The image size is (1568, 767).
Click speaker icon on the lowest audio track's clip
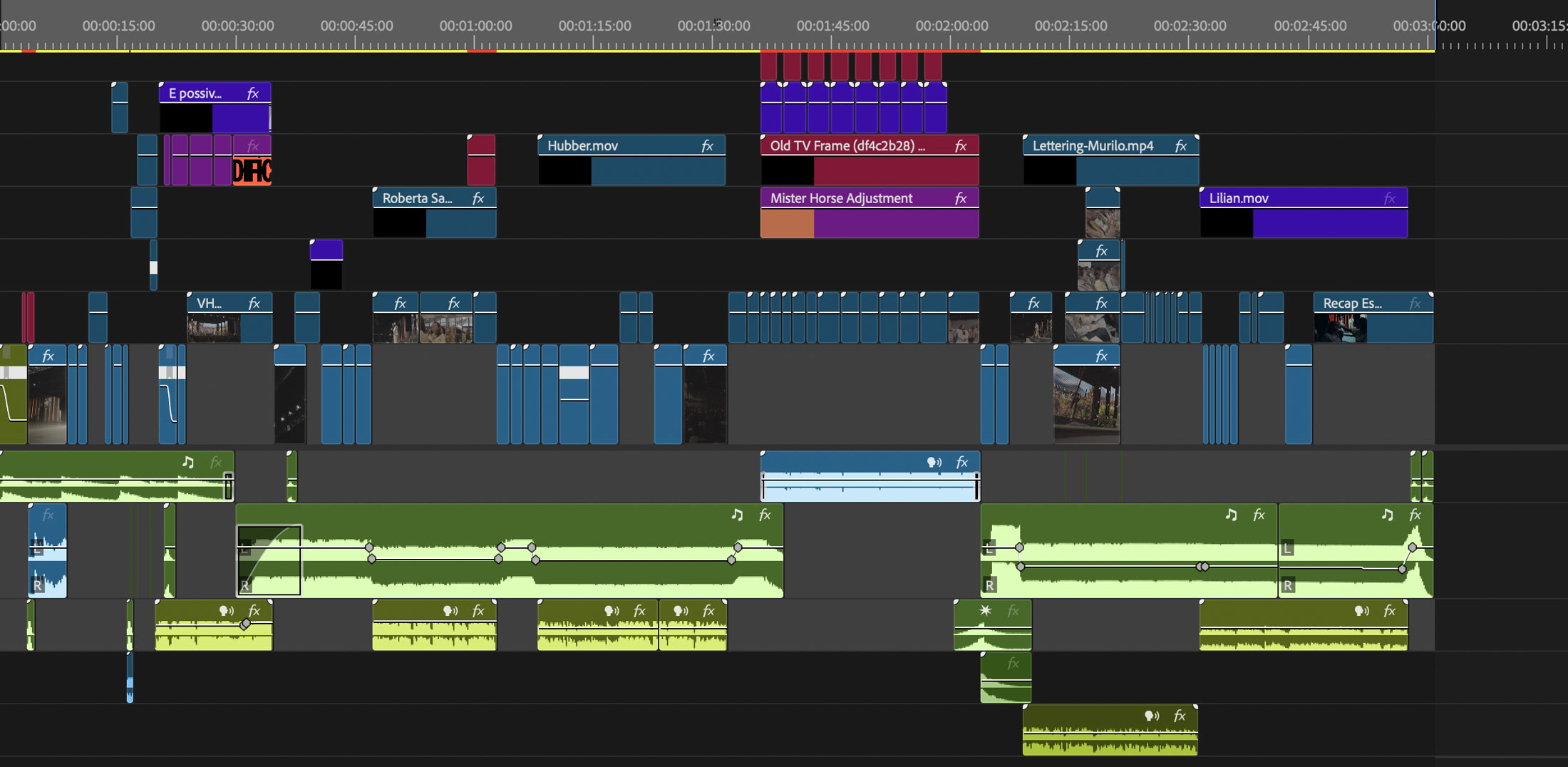[x=1152, y=716]
